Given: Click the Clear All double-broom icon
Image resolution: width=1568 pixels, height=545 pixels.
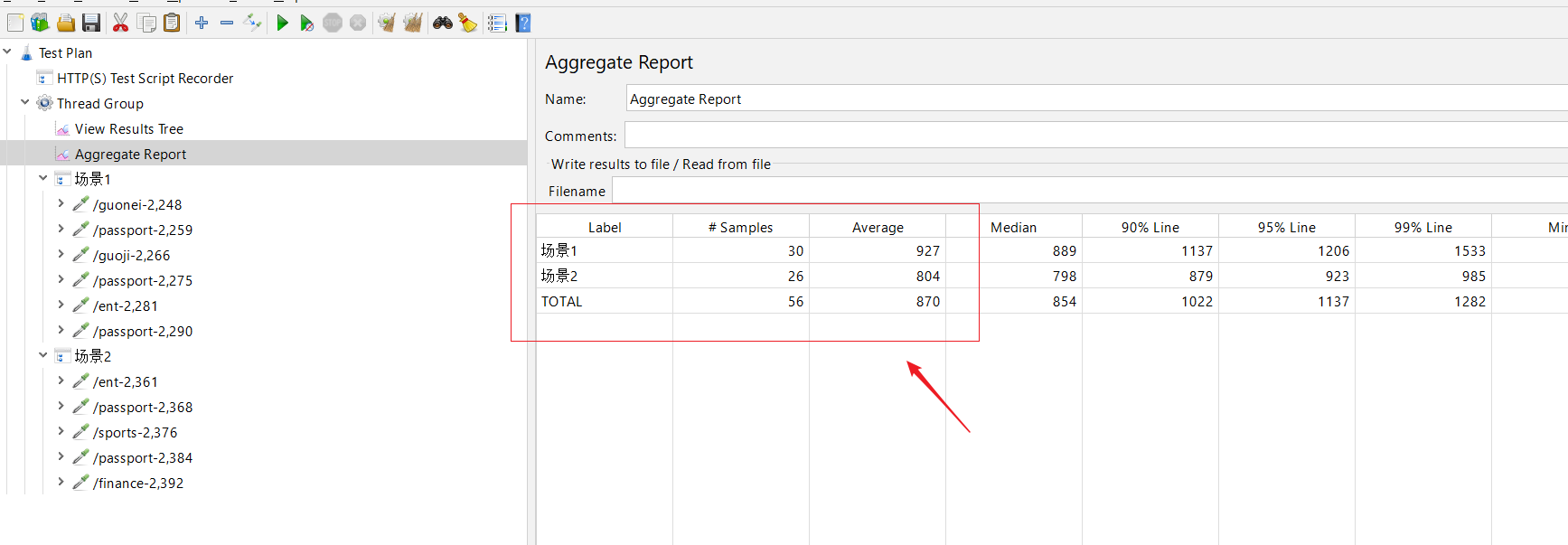Looking at the screenshot, I should point(413,23).
